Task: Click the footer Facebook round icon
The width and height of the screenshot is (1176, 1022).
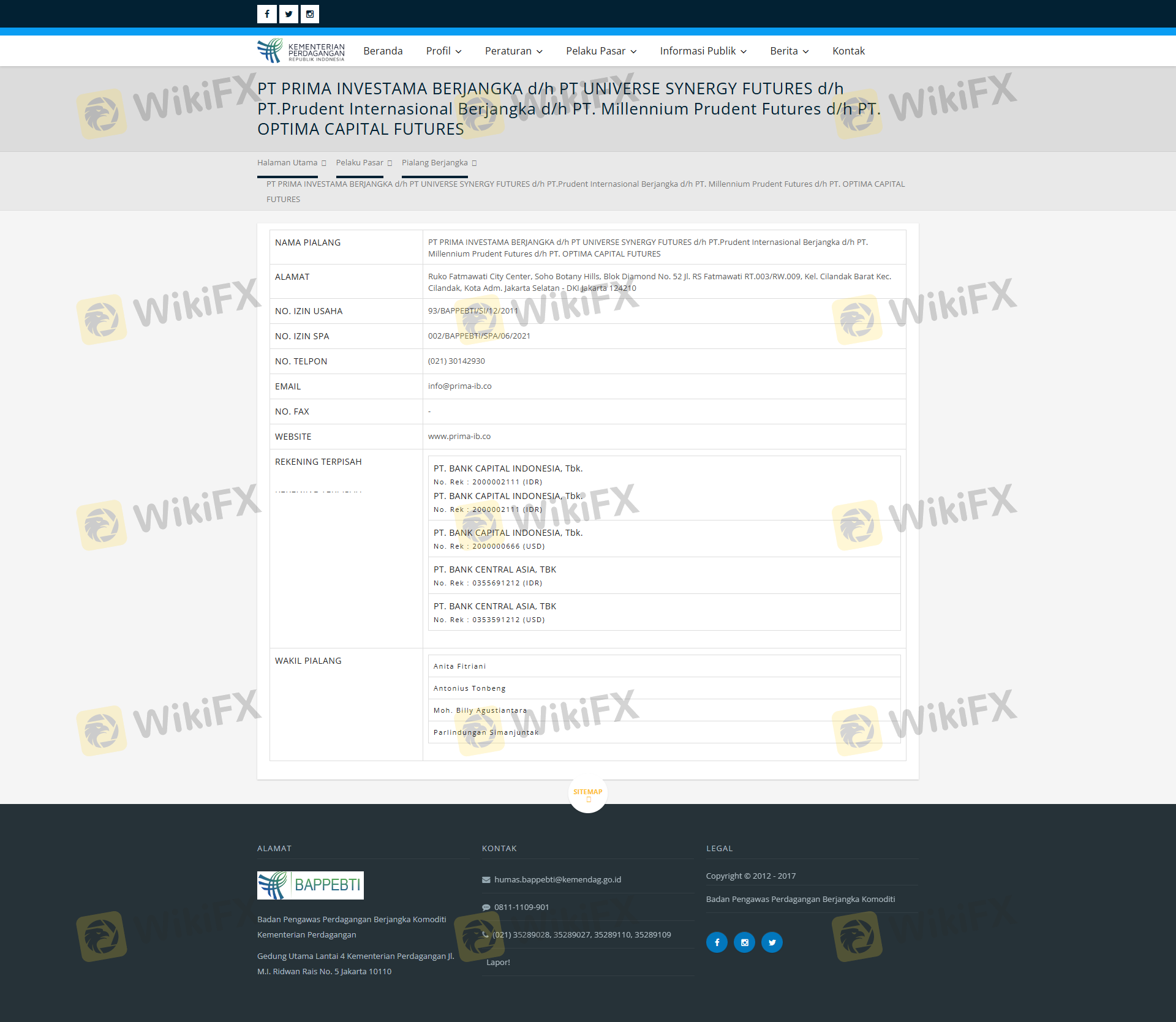Action: pyautogui.click(x=717, y=942)
